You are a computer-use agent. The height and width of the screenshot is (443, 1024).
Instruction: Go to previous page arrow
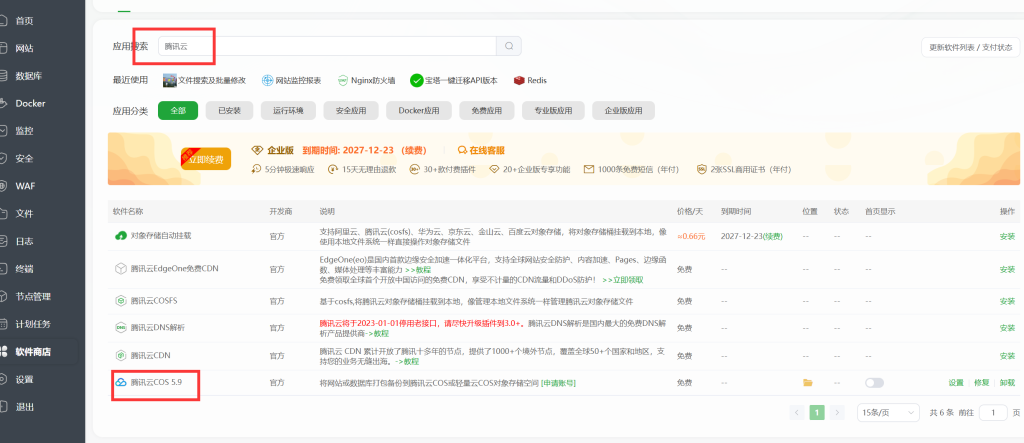pyautogui.click(x=797, y=412)
